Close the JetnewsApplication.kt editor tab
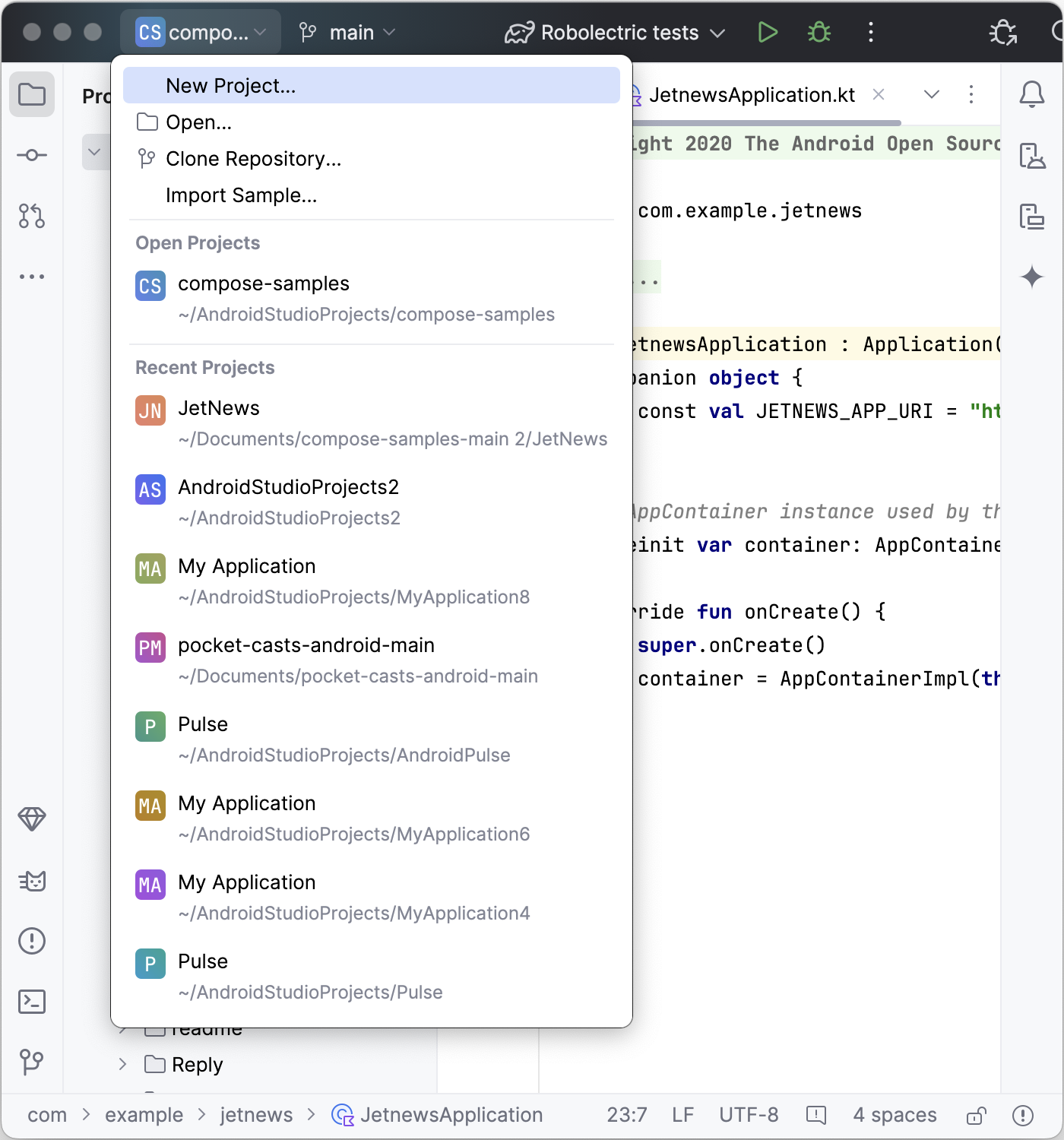Screen dimensions: 1064x1140 [x=879, y=95]
